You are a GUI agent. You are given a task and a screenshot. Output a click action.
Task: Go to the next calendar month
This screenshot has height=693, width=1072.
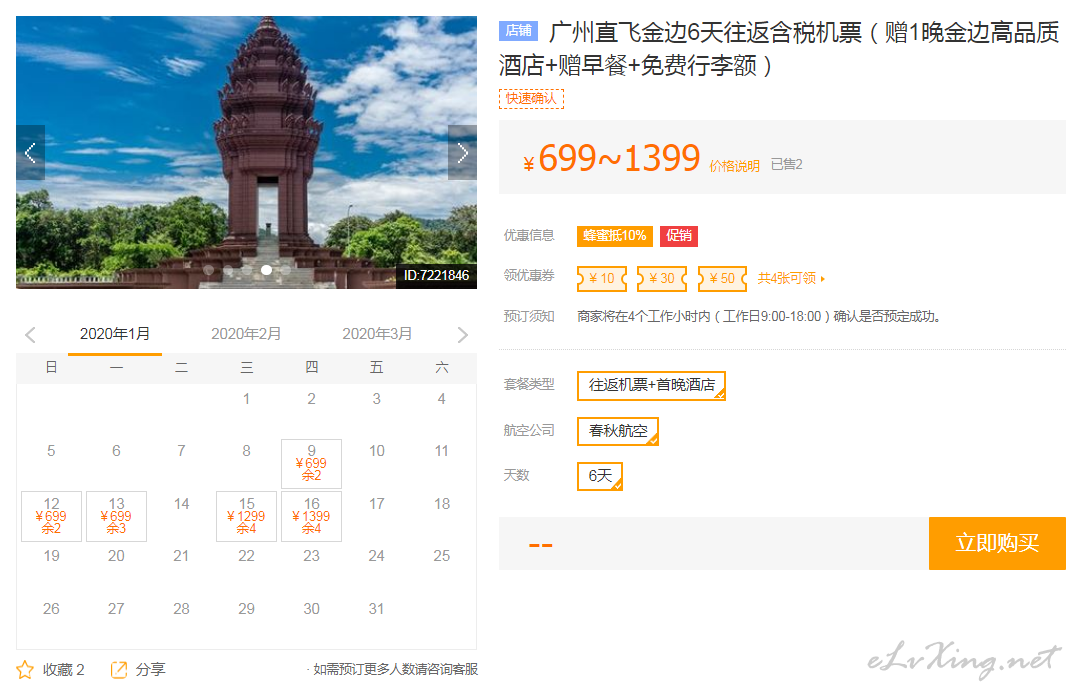463,334
